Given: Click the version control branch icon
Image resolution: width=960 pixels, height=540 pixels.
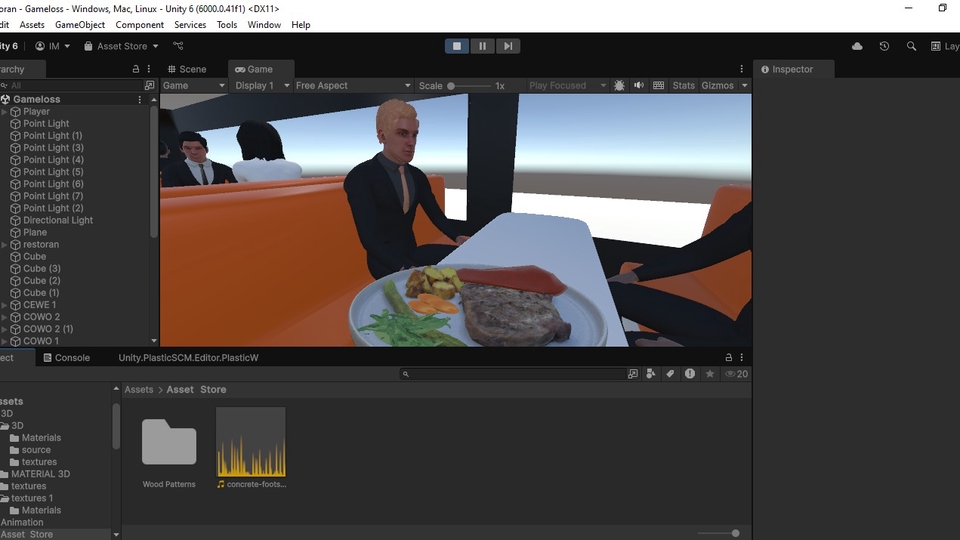Looking at the screenshot, I should click(178, 46).
